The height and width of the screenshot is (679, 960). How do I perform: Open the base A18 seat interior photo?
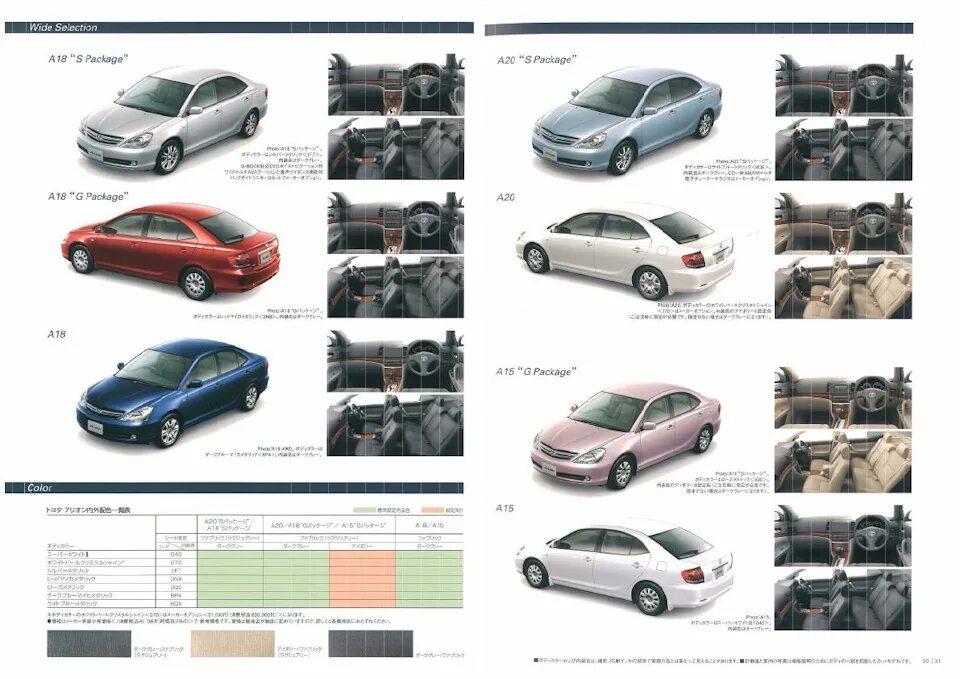click(x=396, y=426)
